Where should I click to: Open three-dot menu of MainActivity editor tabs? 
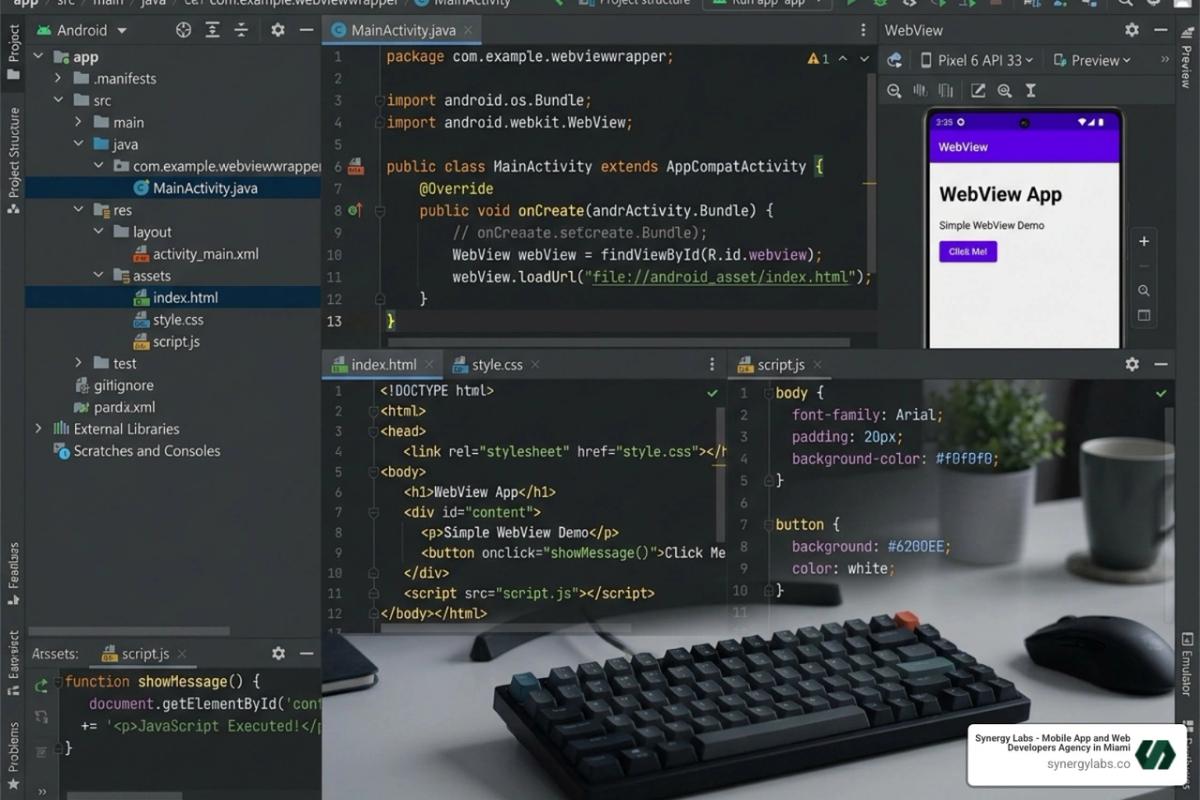863,30
